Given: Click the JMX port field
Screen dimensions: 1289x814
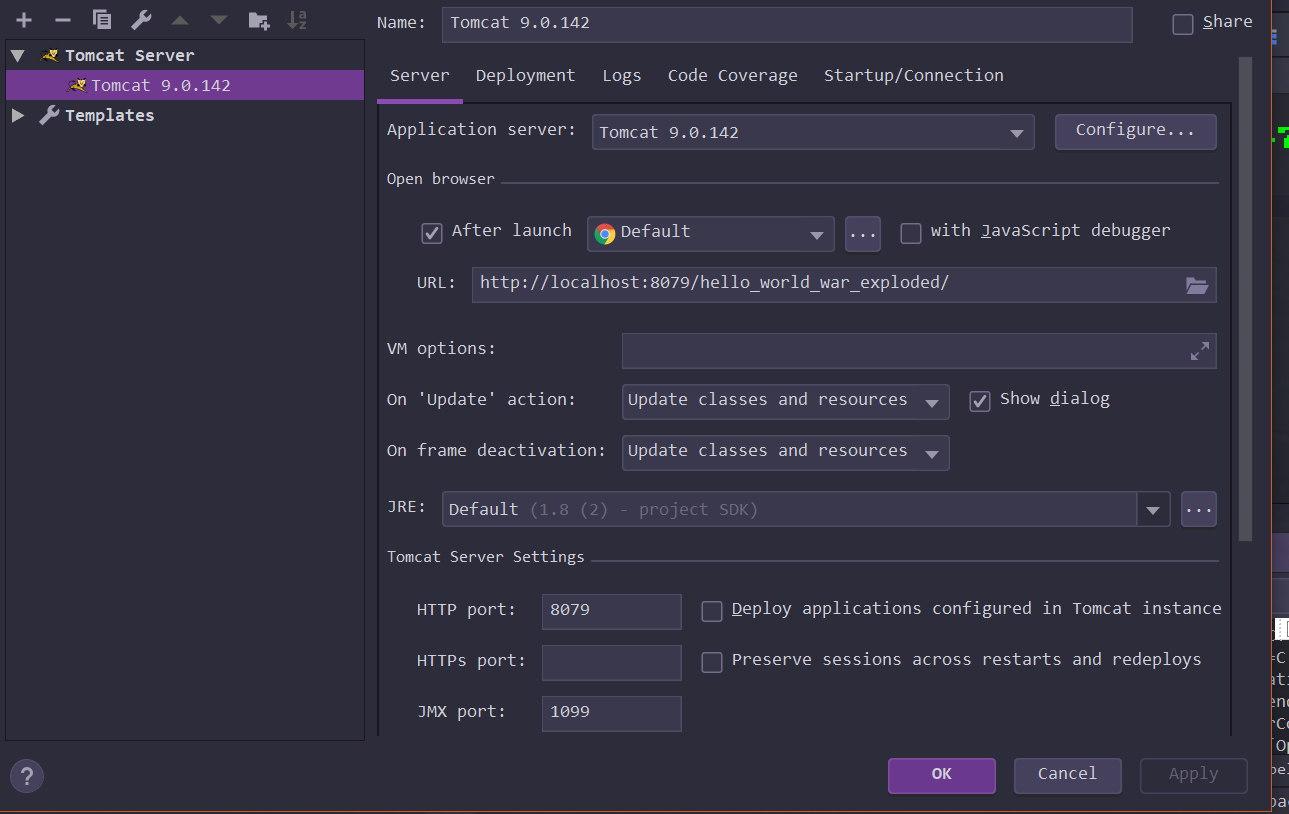Looking at the screenshot, I should tap(612, 713).
